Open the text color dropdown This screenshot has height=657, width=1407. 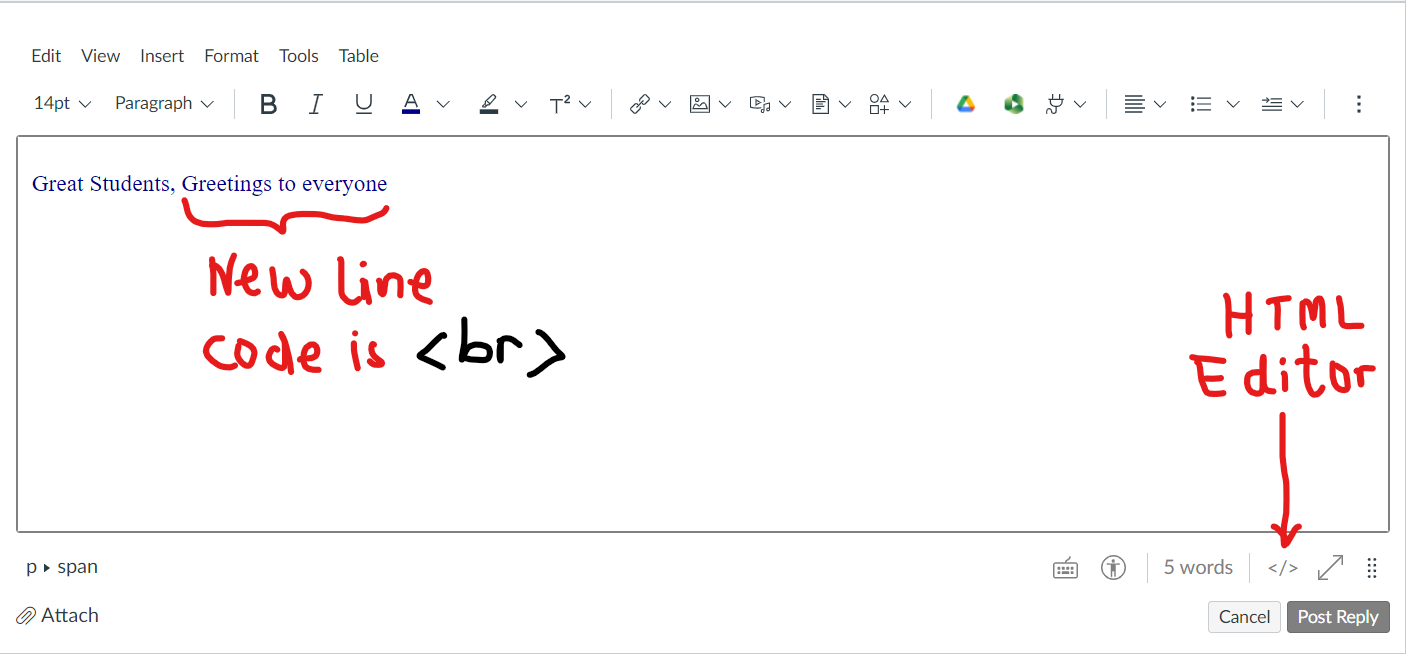pyautogui.click(x=443, y=103)
